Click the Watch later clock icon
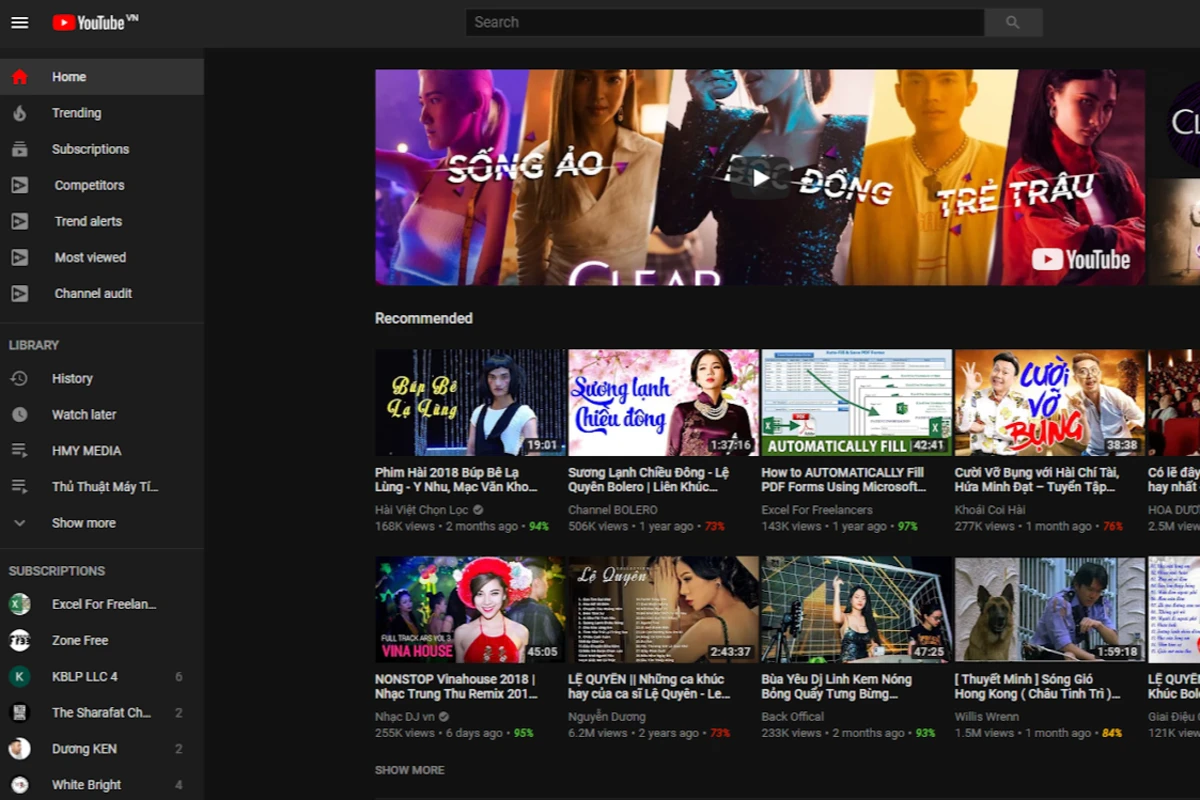 coord(20,415)
